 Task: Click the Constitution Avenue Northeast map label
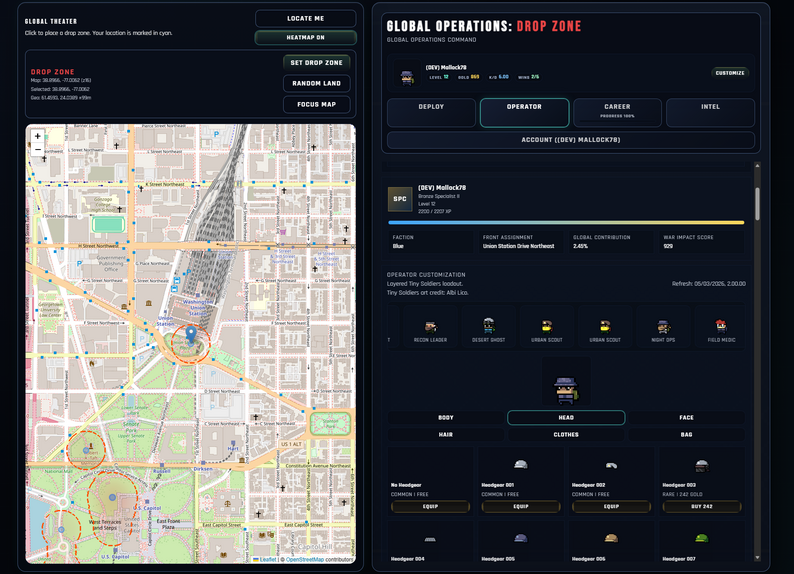tap(318, 465)
